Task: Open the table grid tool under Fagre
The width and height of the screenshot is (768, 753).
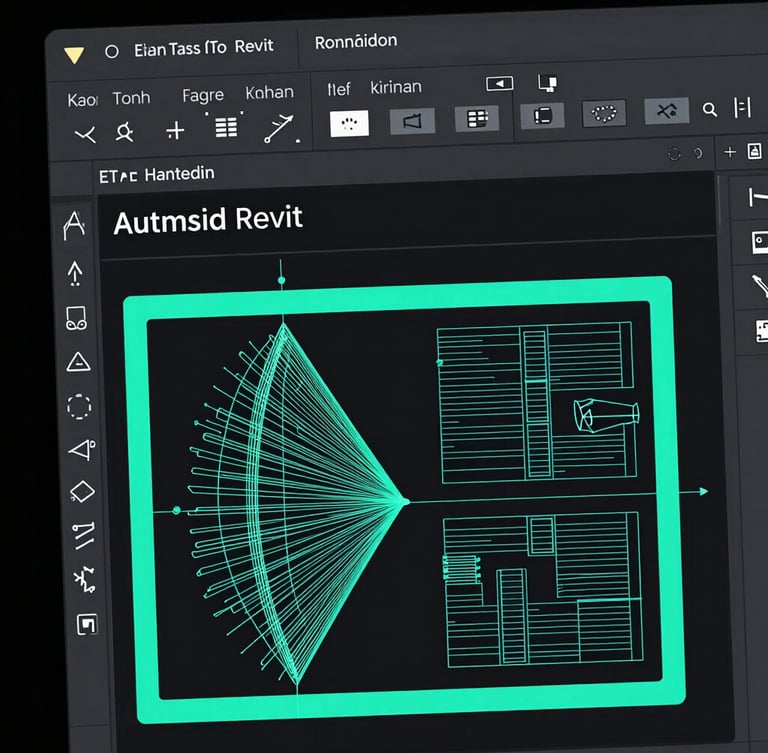Action: pyautogui.click(x=226, y=127)
